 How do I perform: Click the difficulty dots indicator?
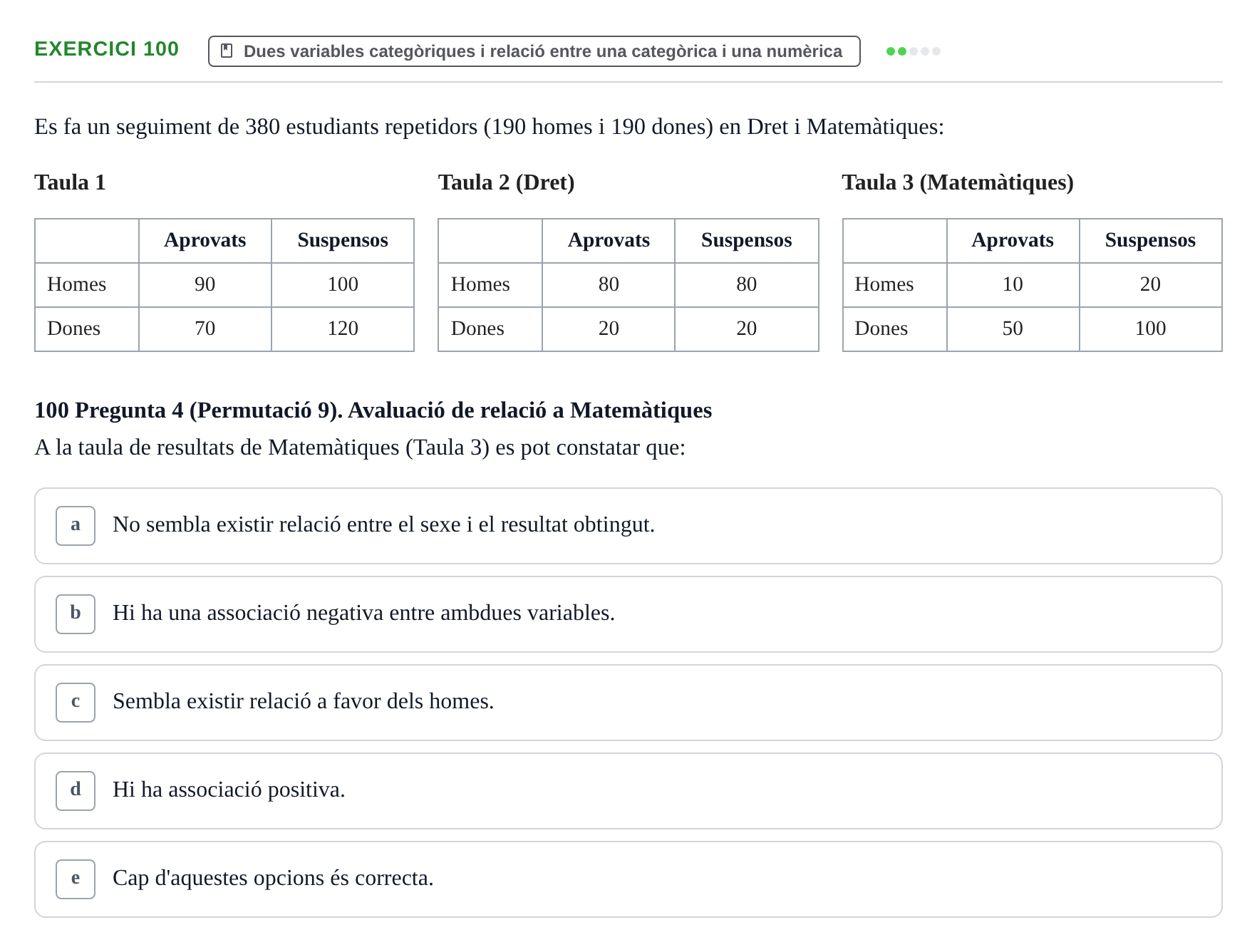pyautogui.click(x=913, y=51)
